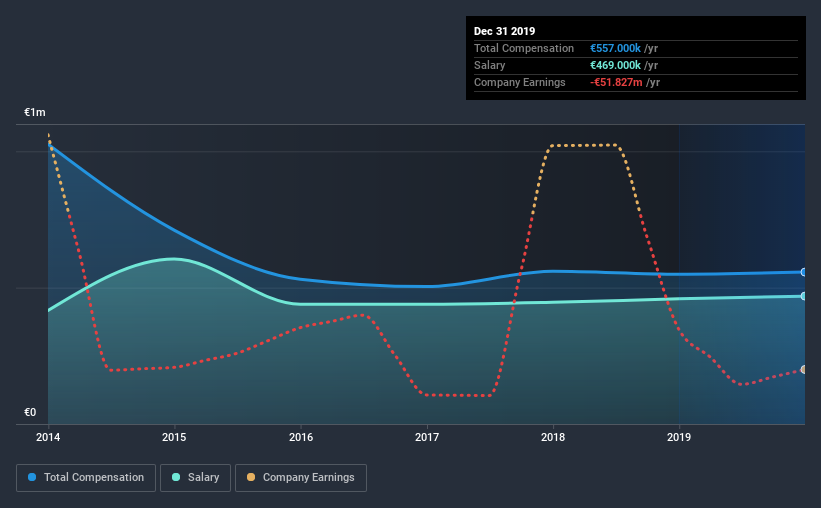Click the orange Company Earnings legend dot

click(x=251, y=477)
